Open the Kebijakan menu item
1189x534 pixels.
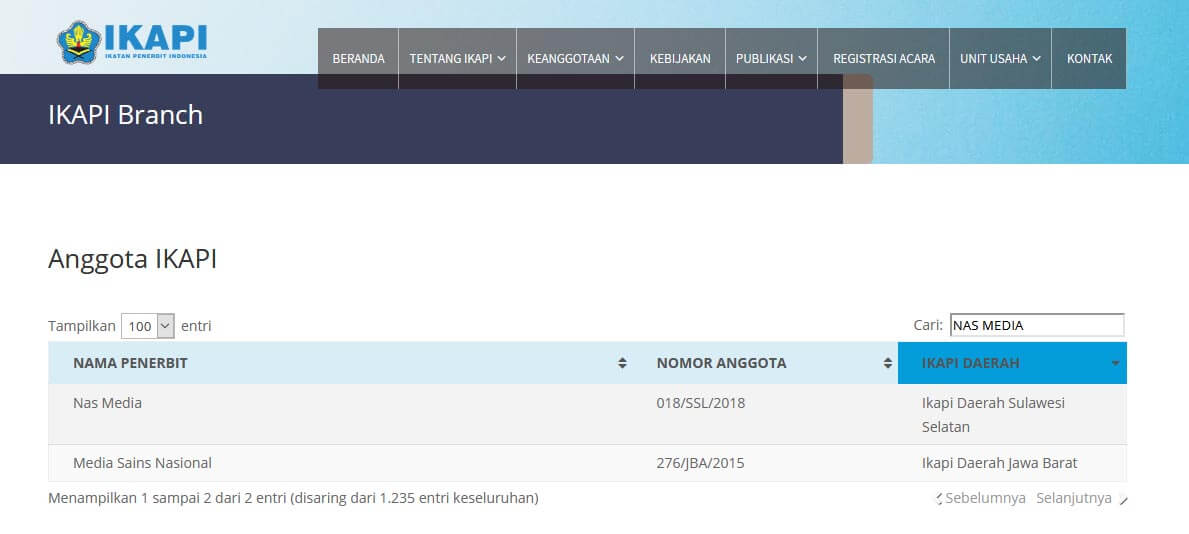tap(680, 59)
